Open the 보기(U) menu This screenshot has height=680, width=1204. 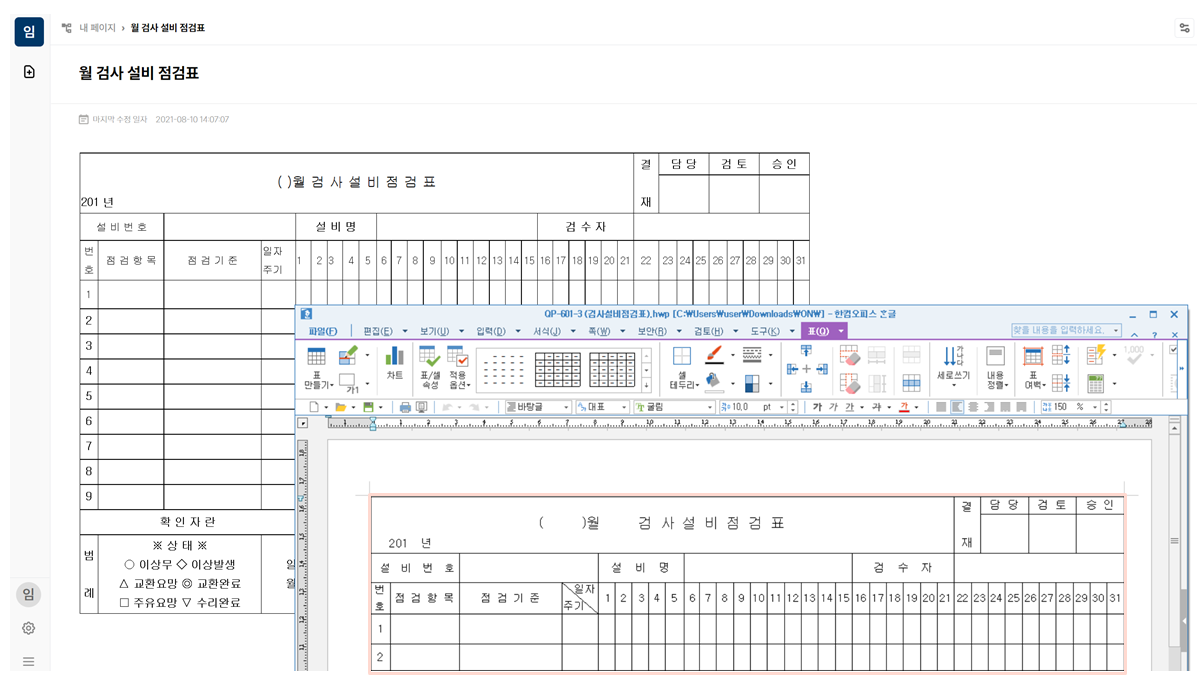click(433, 331)
